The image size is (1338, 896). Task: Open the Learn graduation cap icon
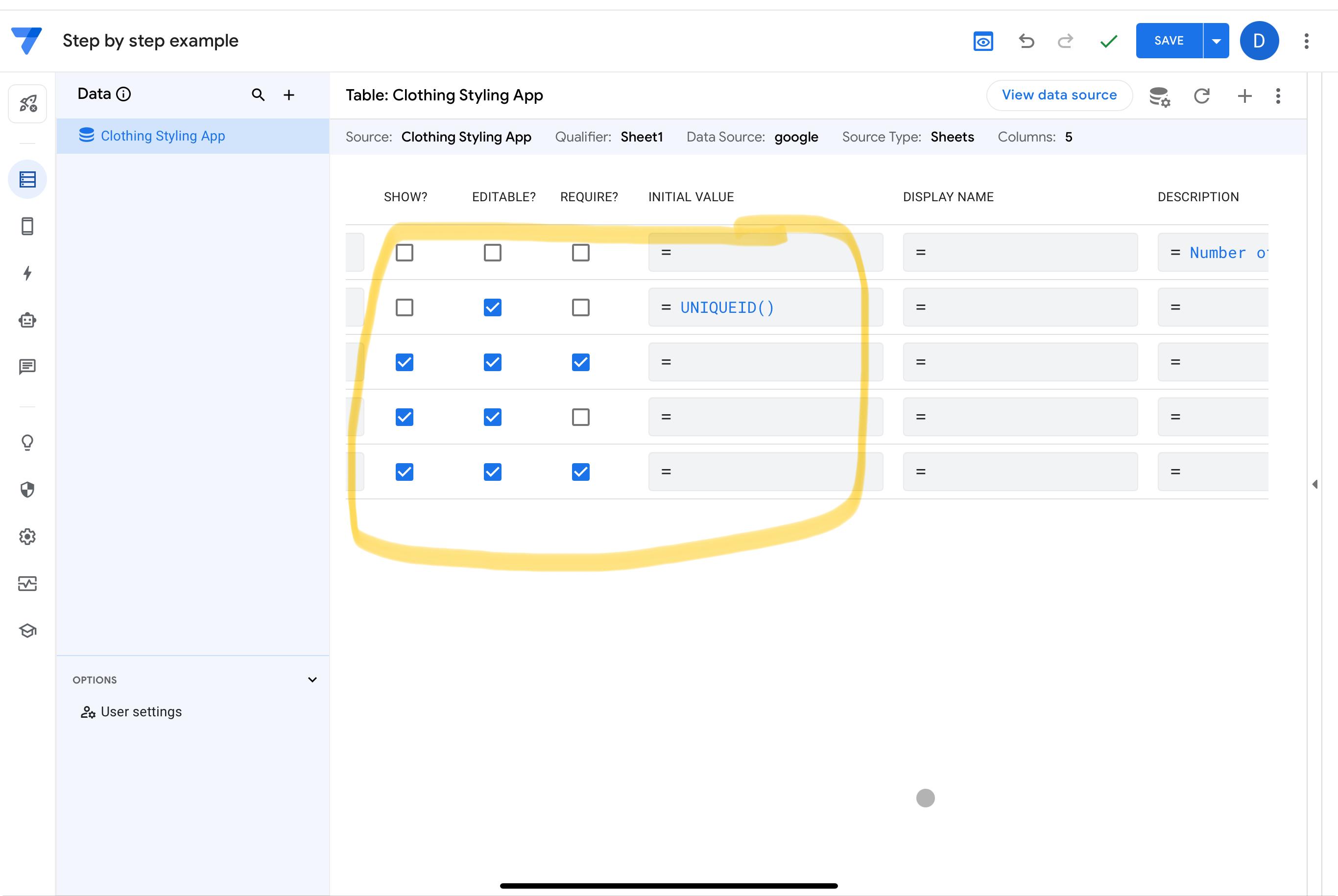pyautogui.click(x=27, y=630)
